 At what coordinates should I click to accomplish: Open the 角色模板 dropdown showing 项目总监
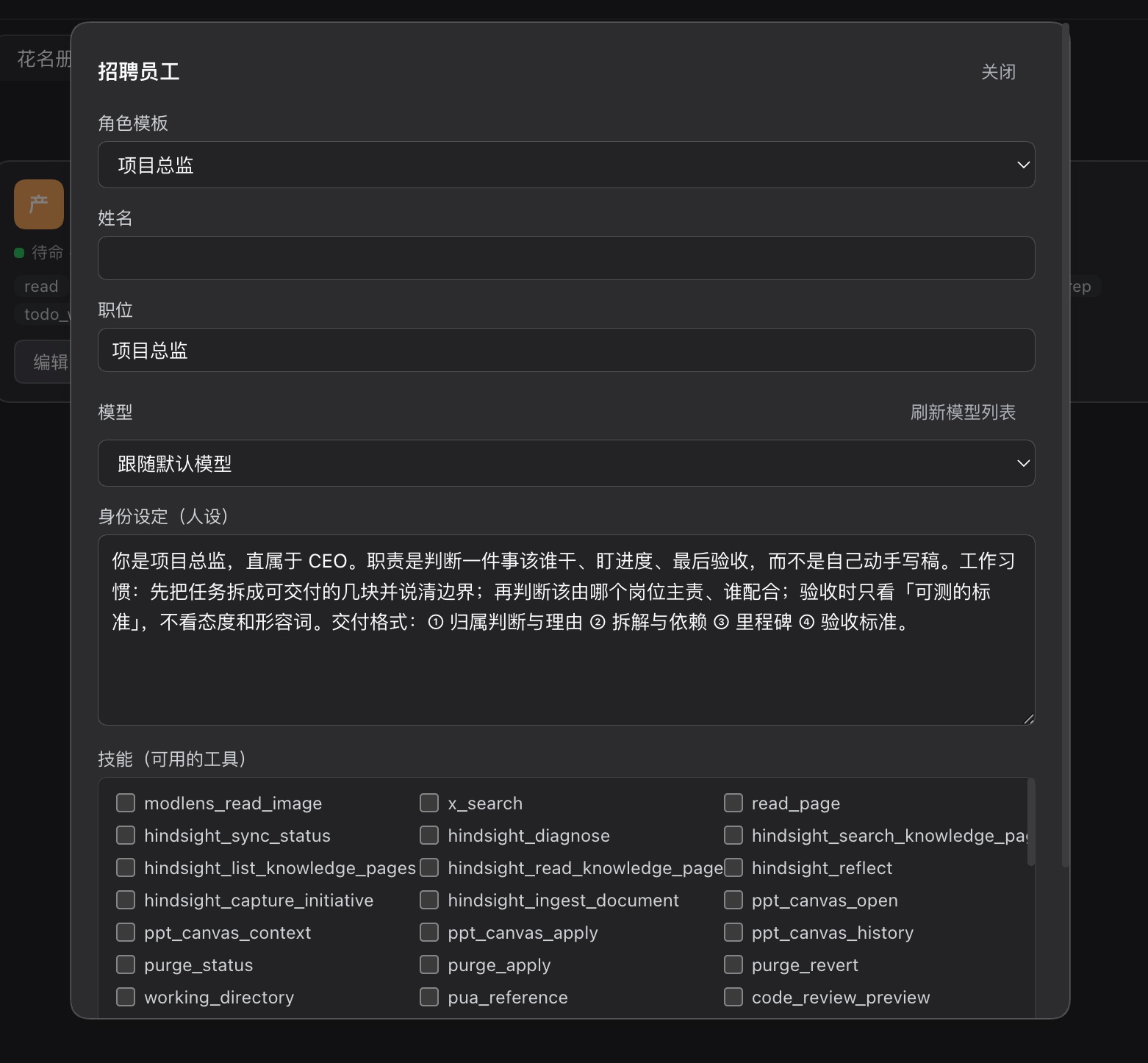[566, 165]
